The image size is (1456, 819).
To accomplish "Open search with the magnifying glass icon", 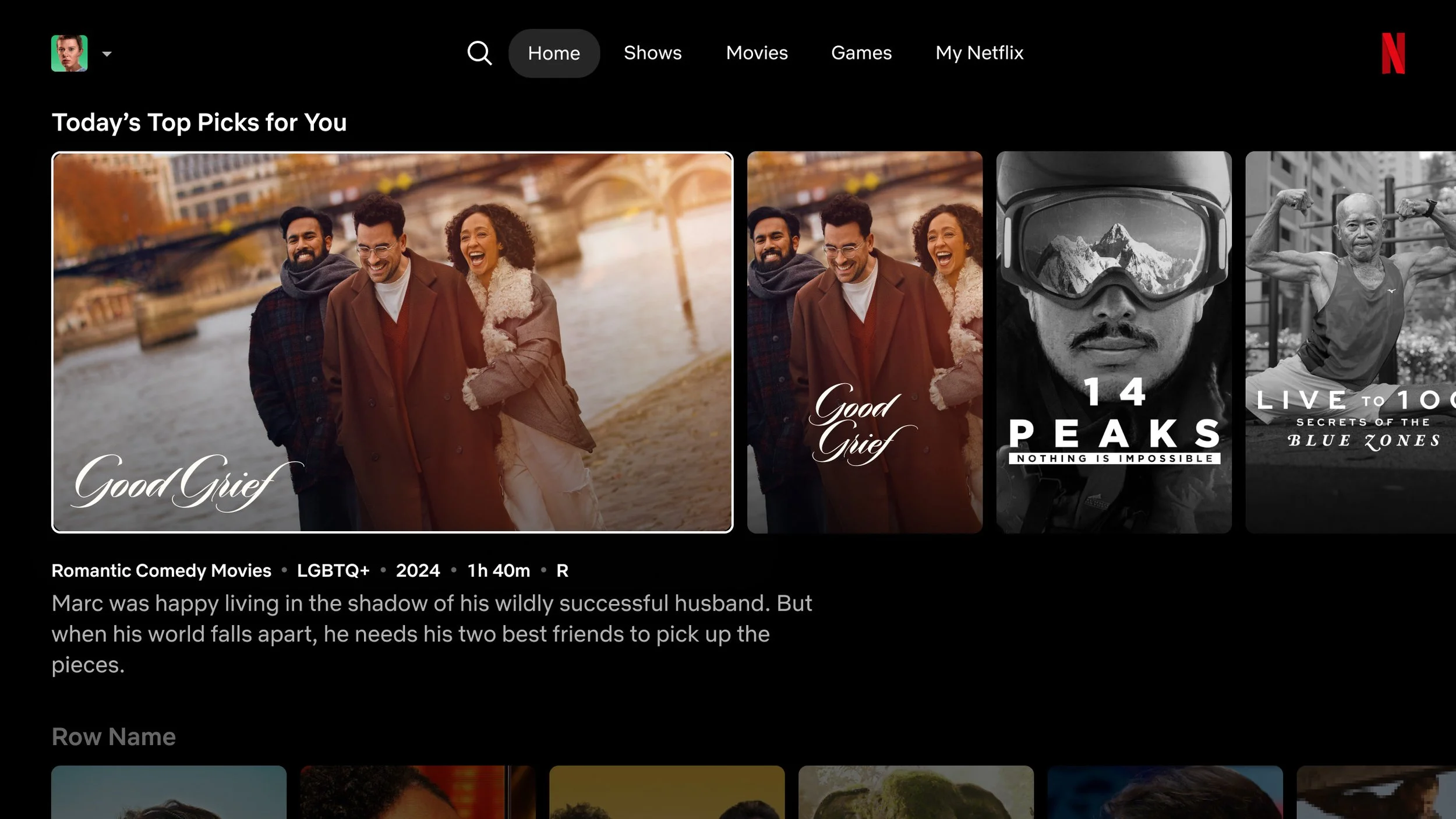I will [x=479, y=53].
